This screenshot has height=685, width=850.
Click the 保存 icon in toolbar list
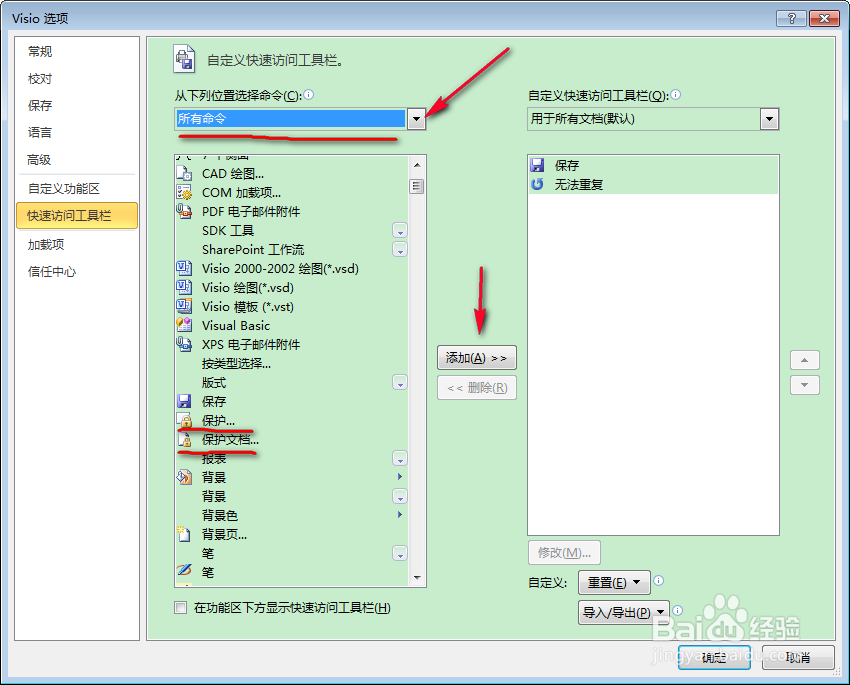pyautogui.click(x=537, y=165)
